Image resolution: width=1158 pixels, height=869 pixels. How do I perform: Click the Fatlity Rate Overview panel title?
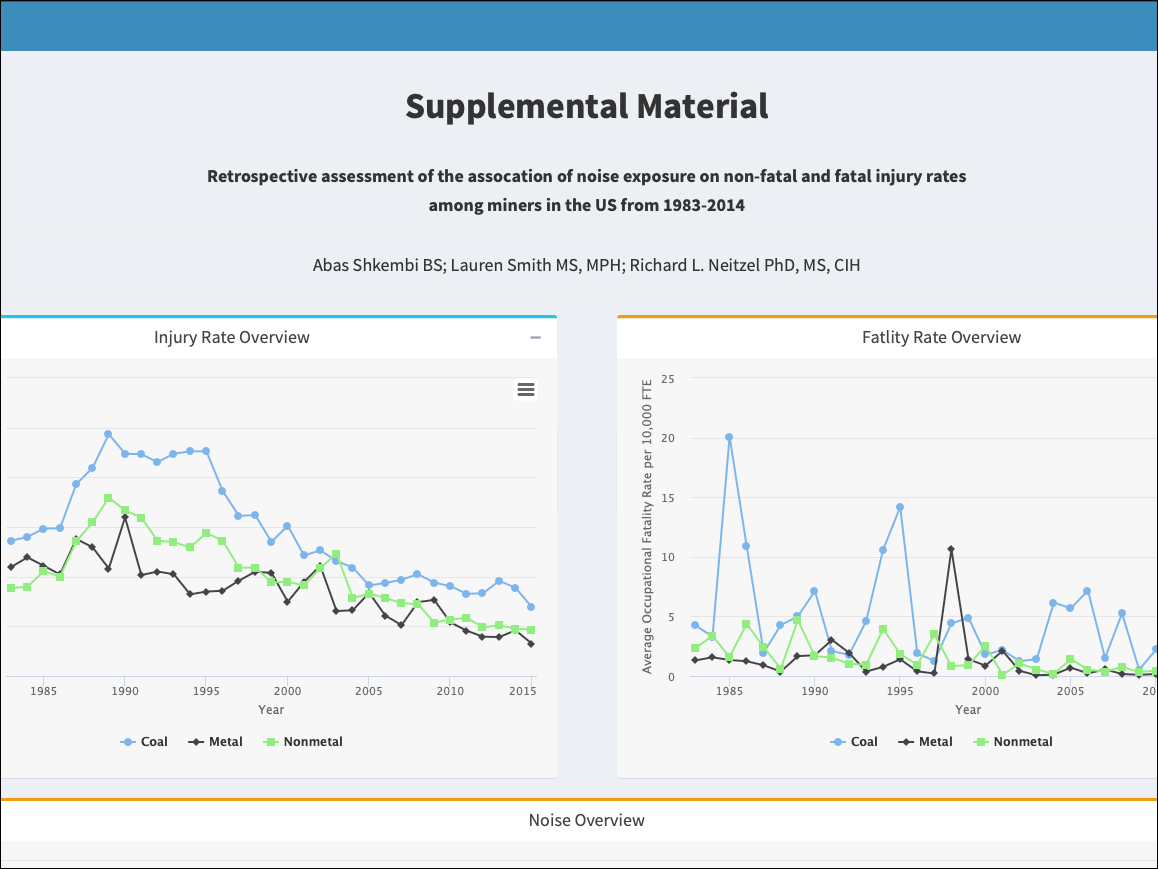tap(941, 338)
